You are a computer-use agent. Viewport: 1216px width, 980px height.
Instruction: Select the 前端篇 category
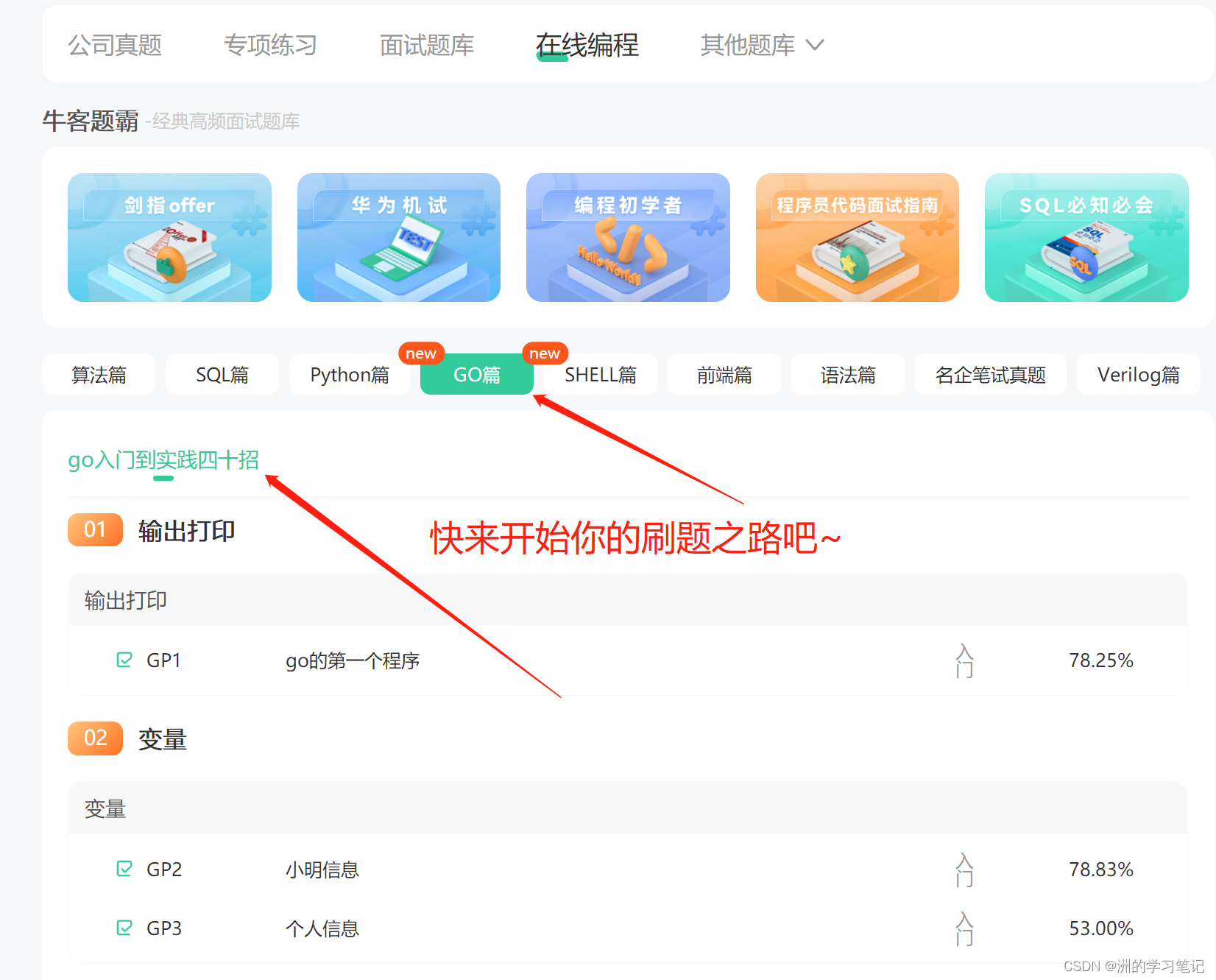coord(724,375)
